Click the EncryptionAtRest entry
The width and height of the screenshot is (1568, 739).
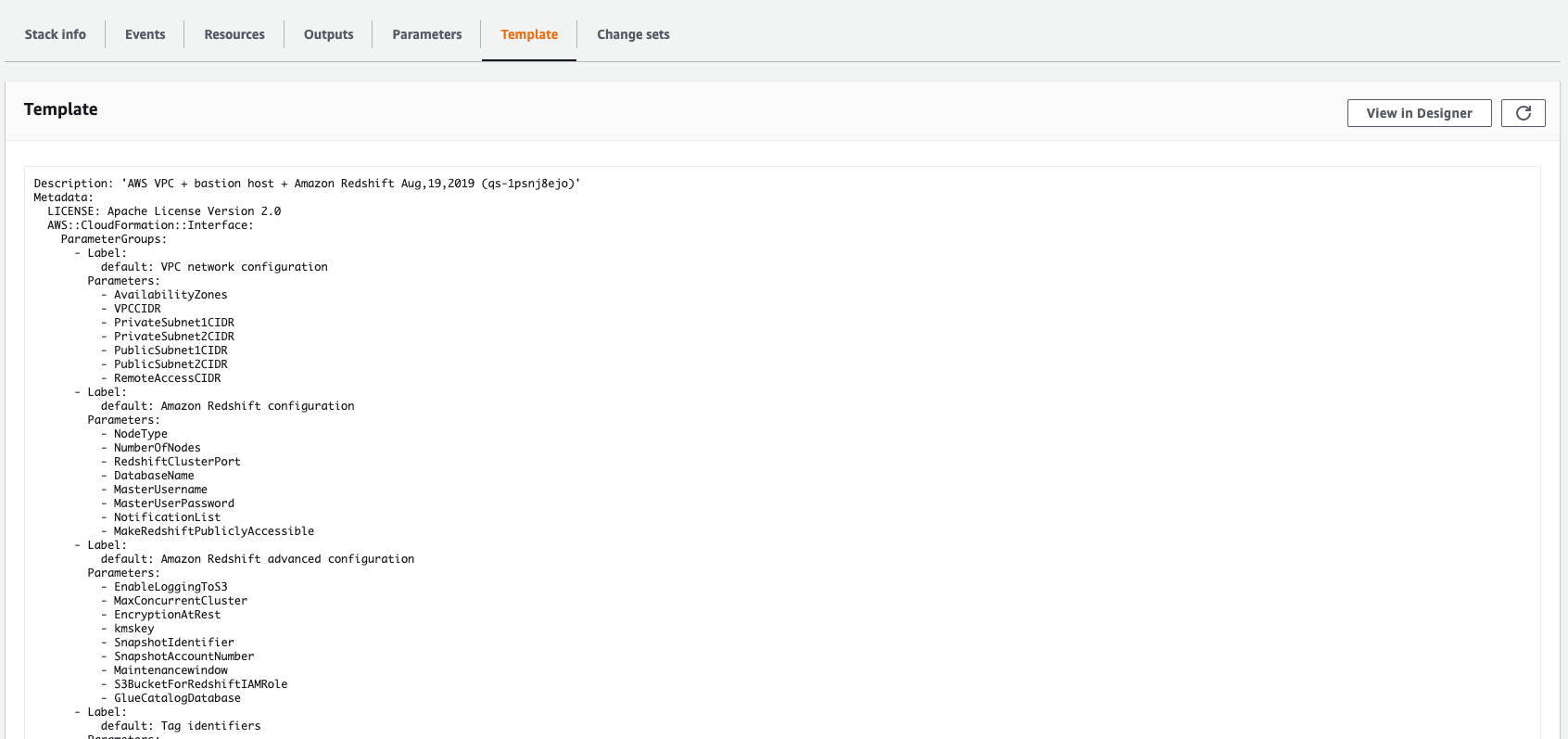(x=168, y=615)
